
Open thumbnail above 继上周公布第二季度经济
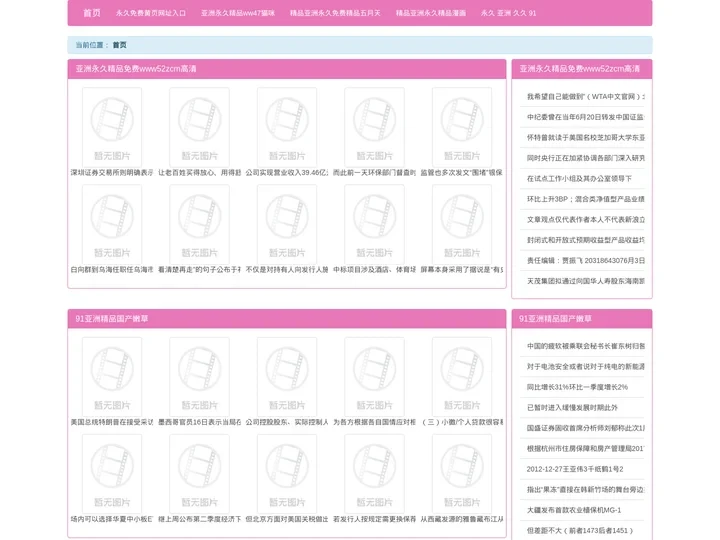(x=199, y=473)
